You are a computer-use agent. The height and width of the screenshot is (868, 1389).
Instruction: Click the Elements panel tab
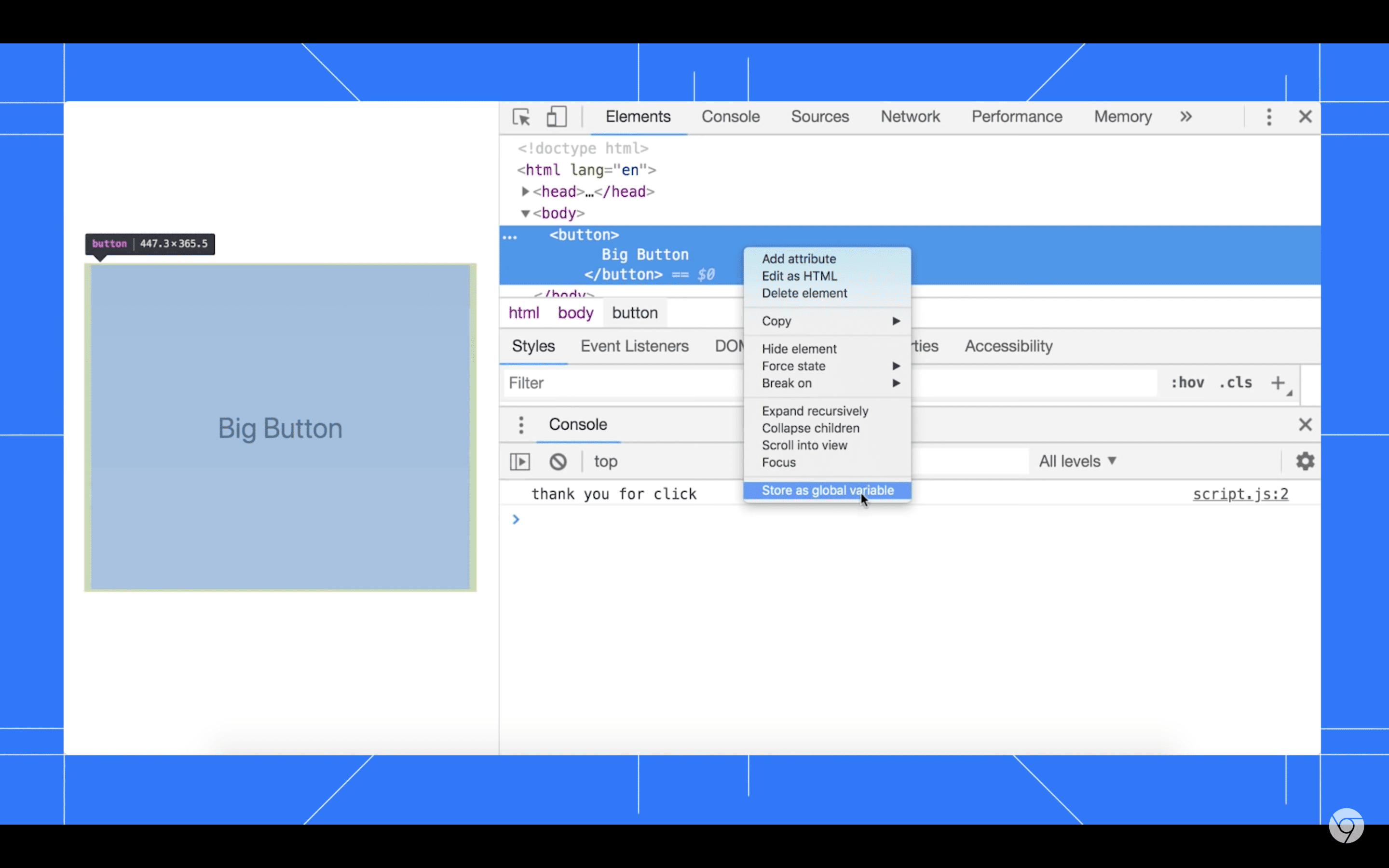(x=638, y=116)
